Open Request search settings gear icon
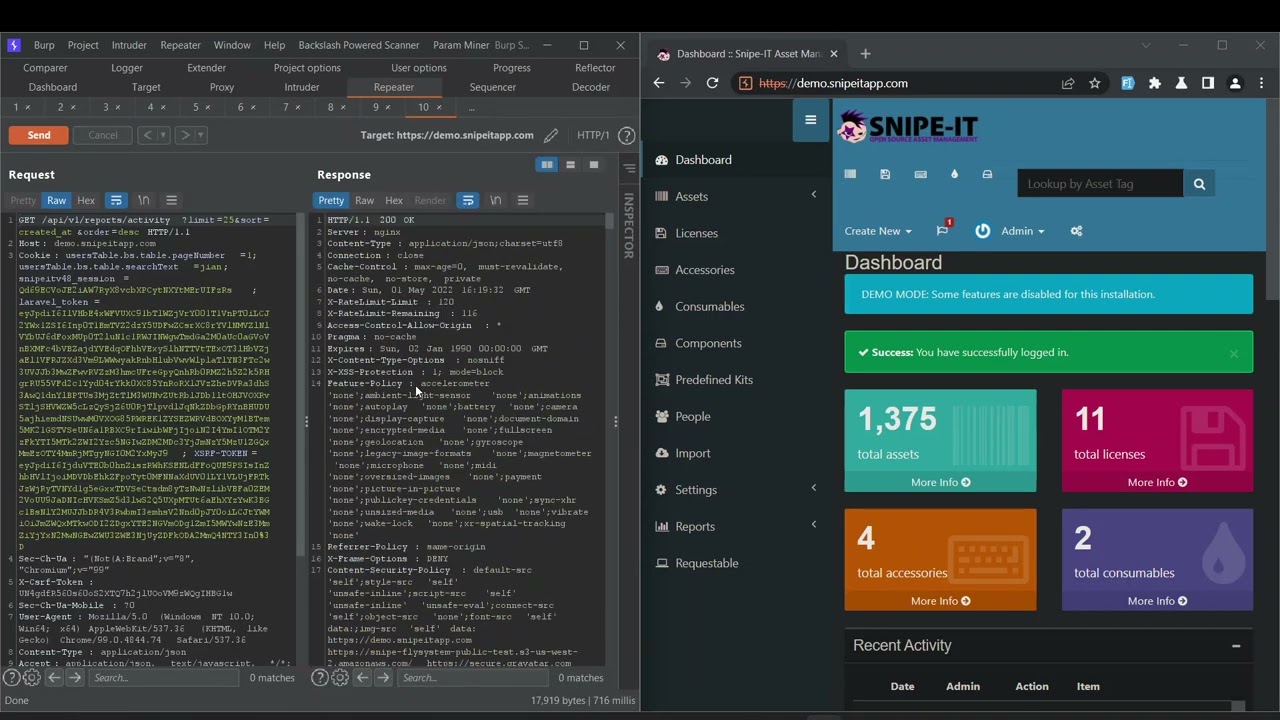The height and width of the screenshot is (720, 1280). 31,677
